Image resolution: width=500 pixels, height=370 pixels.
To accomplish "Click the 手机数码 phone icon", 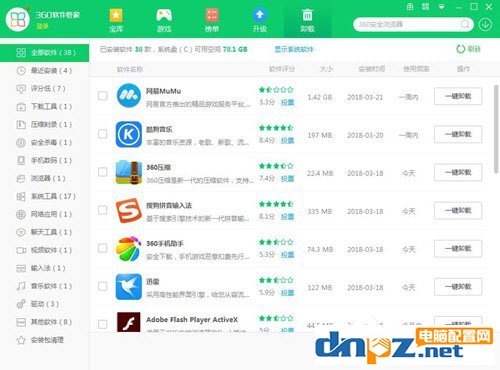I will 21,161.
